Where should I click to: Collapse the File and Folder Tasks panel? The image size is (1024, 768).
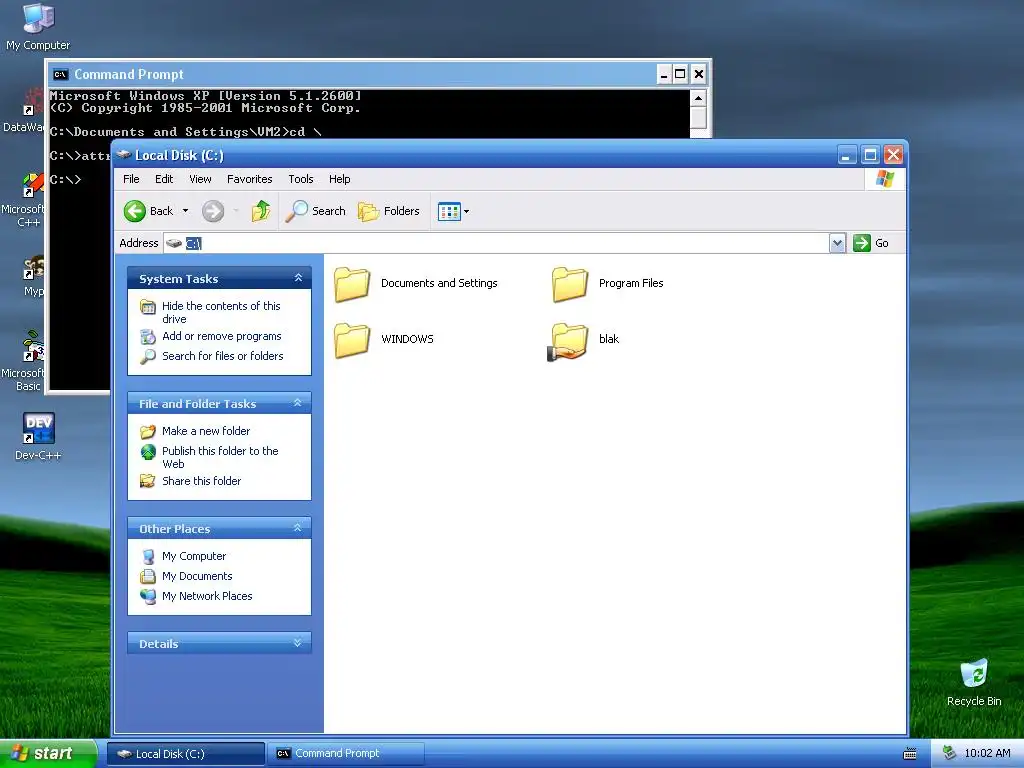(298, 403)
